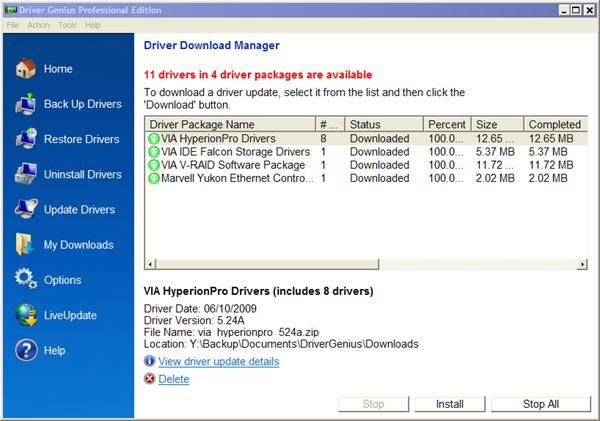Click the My Downloads folder icon
This screenshot has height=421, width=600.
coord(24,244)
